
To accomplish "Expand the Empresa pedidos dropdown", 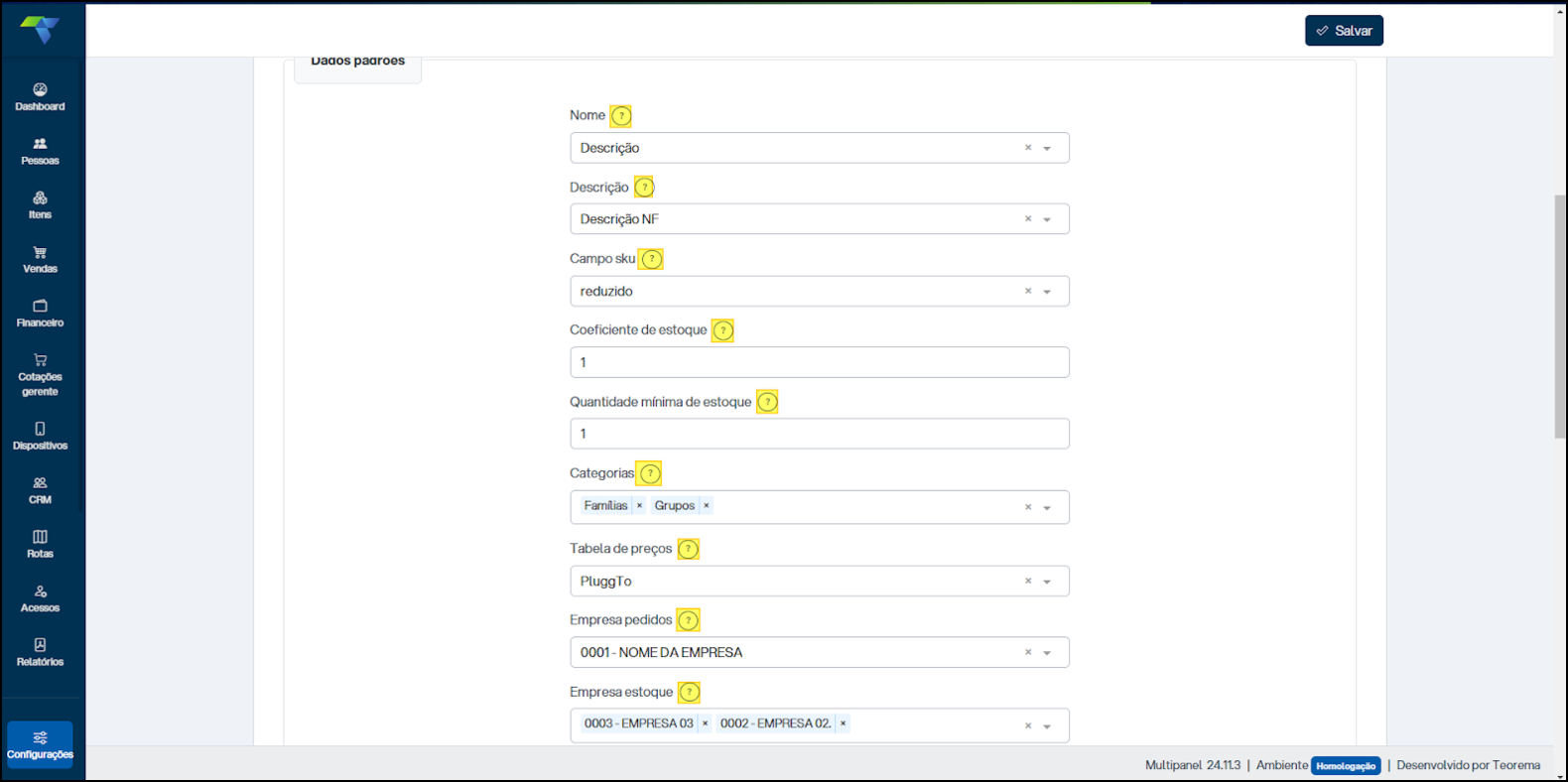I will (x=1047, y=653).
